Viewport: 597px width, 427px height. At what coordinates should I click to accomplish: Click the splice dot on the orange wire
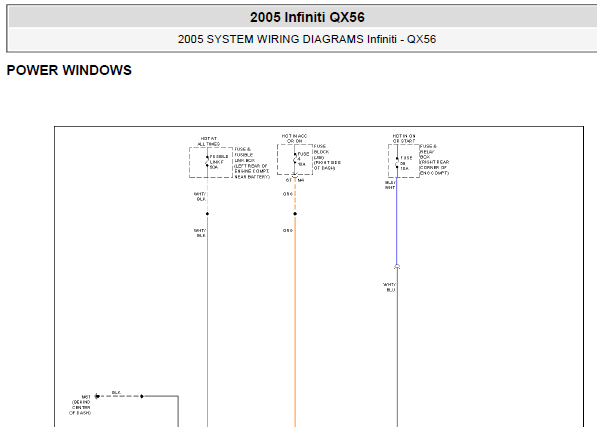(295, 214)
